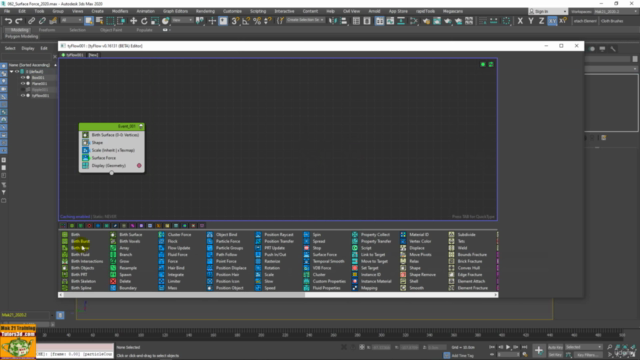
Task: Add the Surface Force operator from list
Action: pyautogui.click(x=320, y=255)
